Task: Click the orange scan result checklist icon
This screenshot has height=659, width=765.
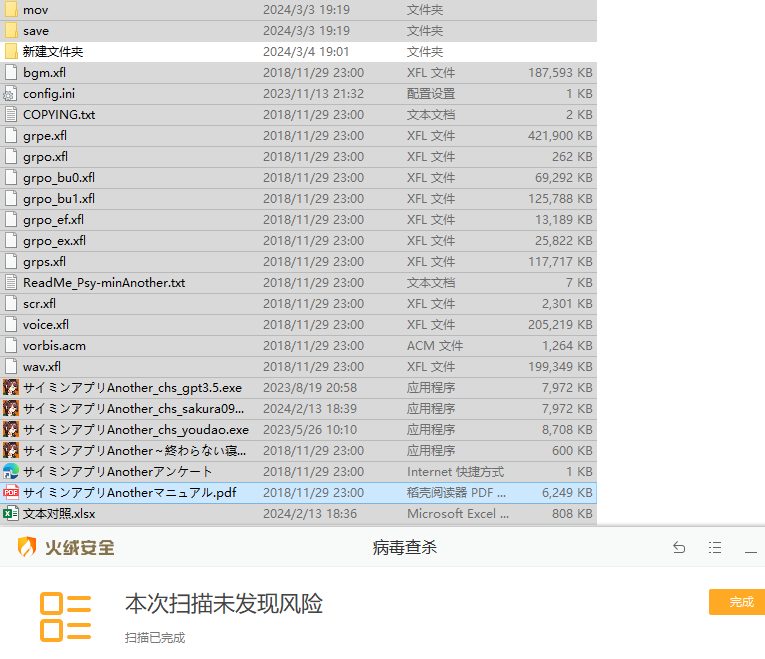Action: click(x=65, y=616)
